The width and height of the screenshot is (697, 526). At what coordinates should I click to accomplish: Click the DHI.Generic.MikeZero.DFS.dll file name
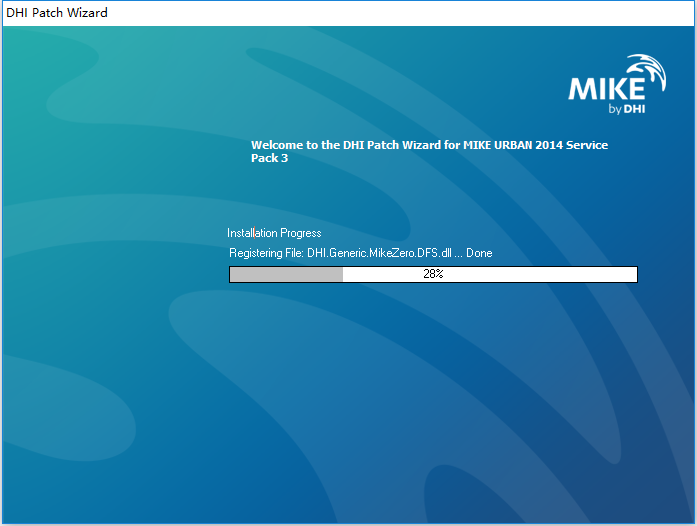coord(379,253)
